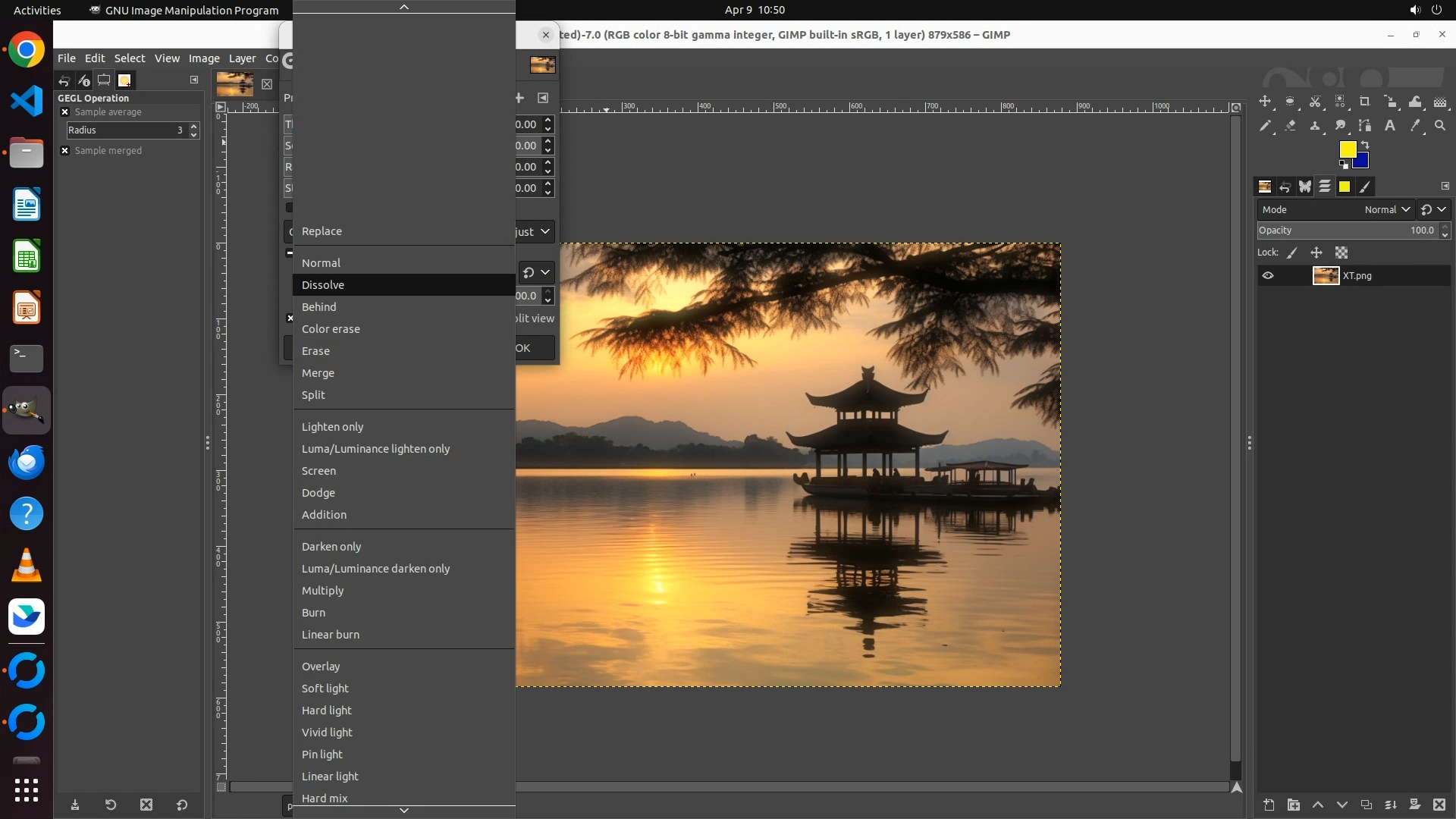Image resolution: width=1456 pixels, height=819 pixels.
Task: Select the Clone stamp tool
Action: pos(1315,126)
